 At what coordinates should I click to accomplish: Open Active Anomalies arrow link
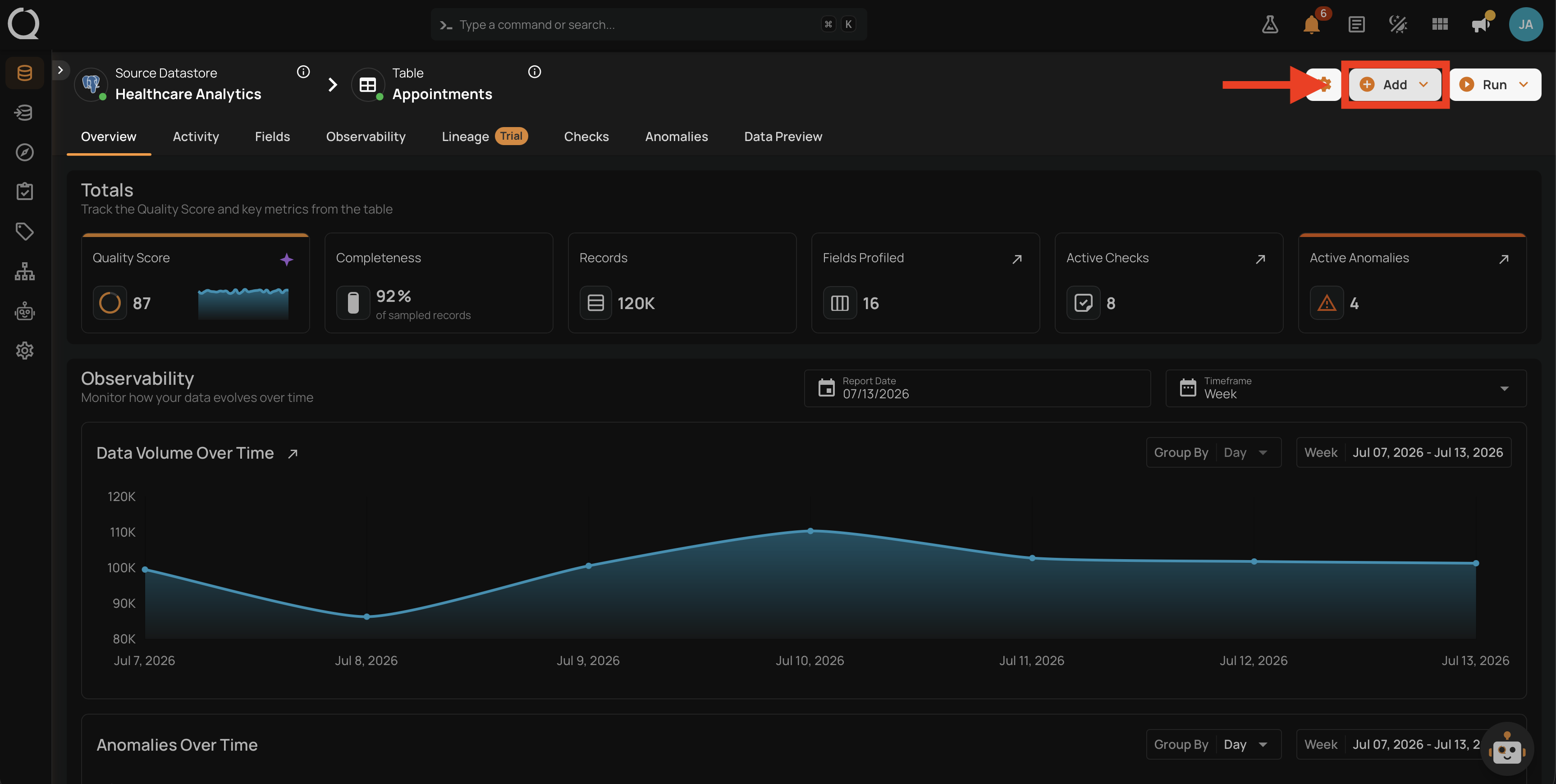pos(1504,259)
